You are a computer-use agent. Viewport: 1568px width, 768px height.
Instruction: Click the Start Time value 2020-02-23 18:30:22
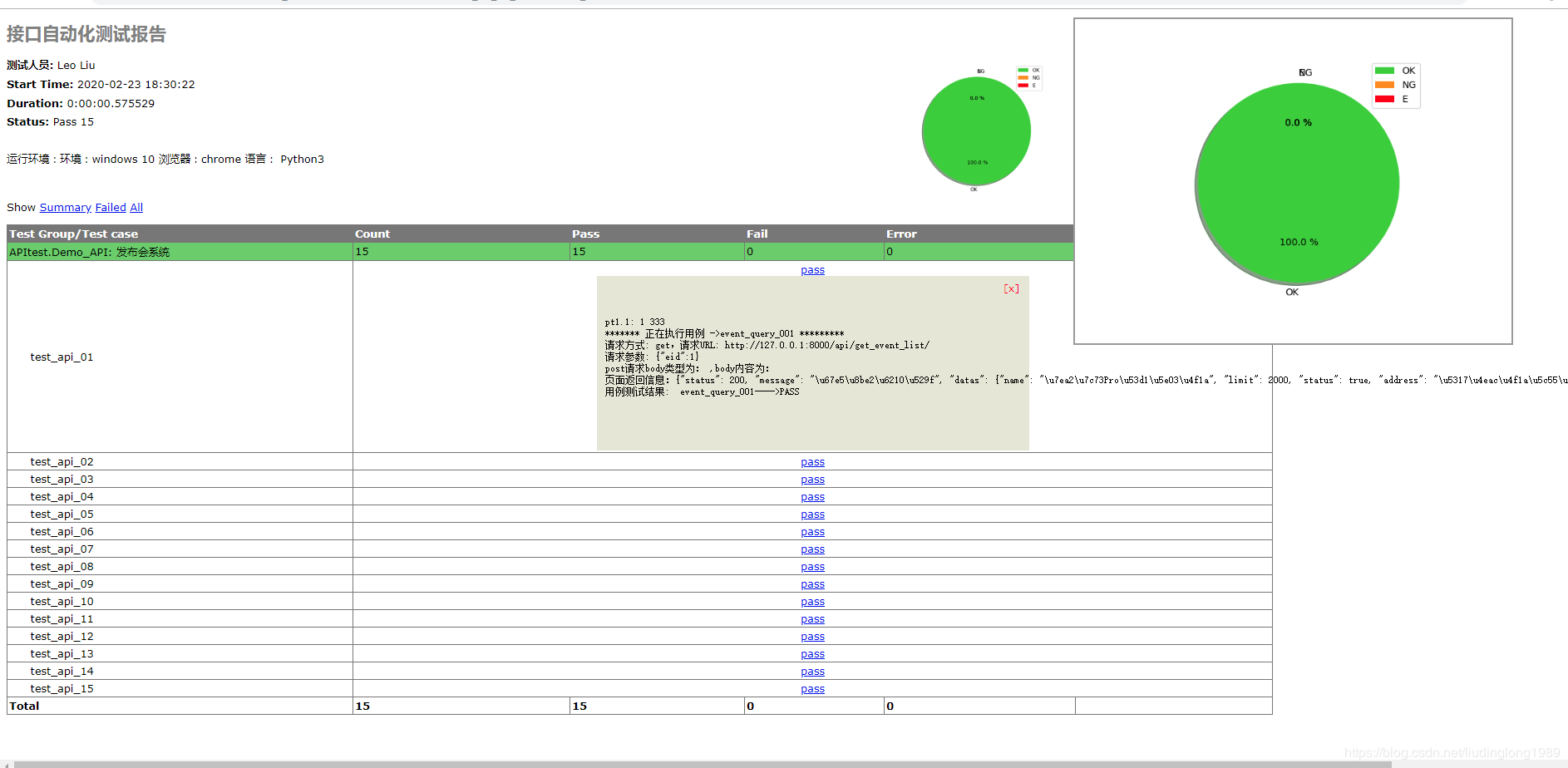click(x=136, y=85)
